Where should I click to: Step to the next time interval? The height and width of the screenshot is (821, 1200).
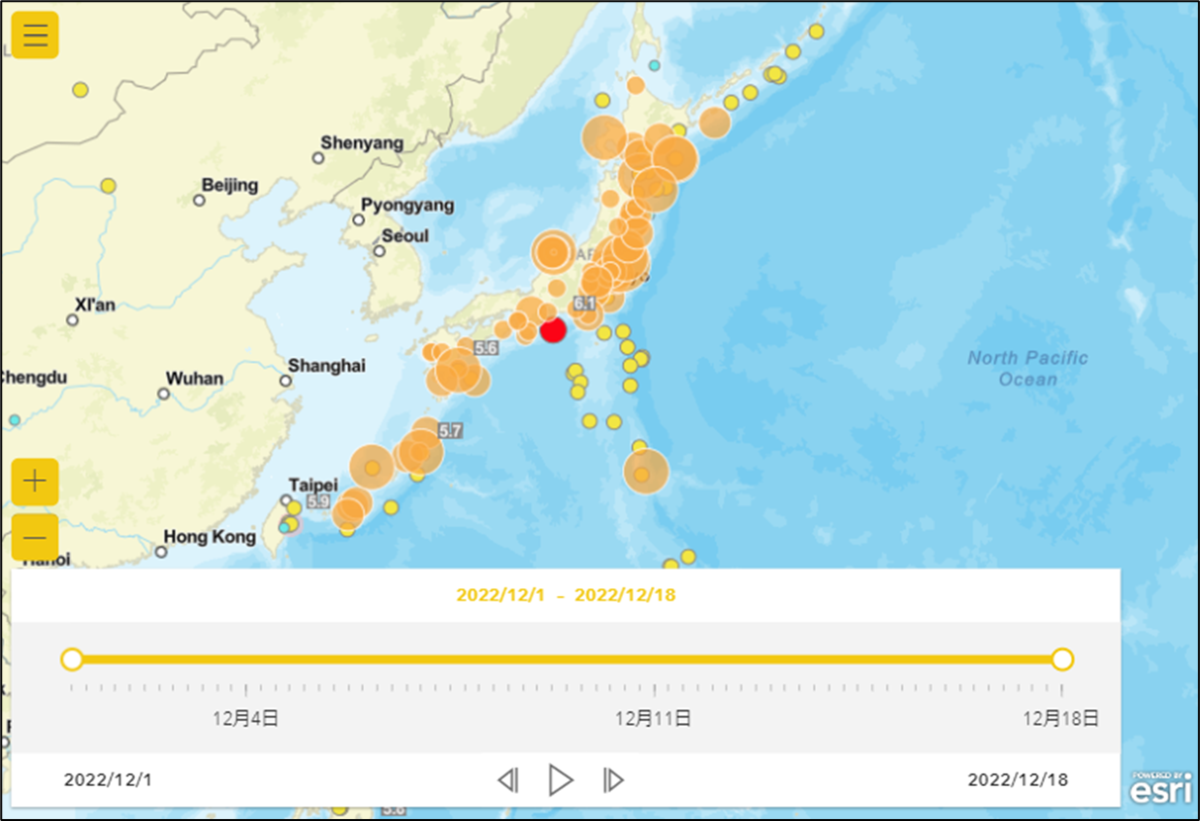tap(614, 780)
